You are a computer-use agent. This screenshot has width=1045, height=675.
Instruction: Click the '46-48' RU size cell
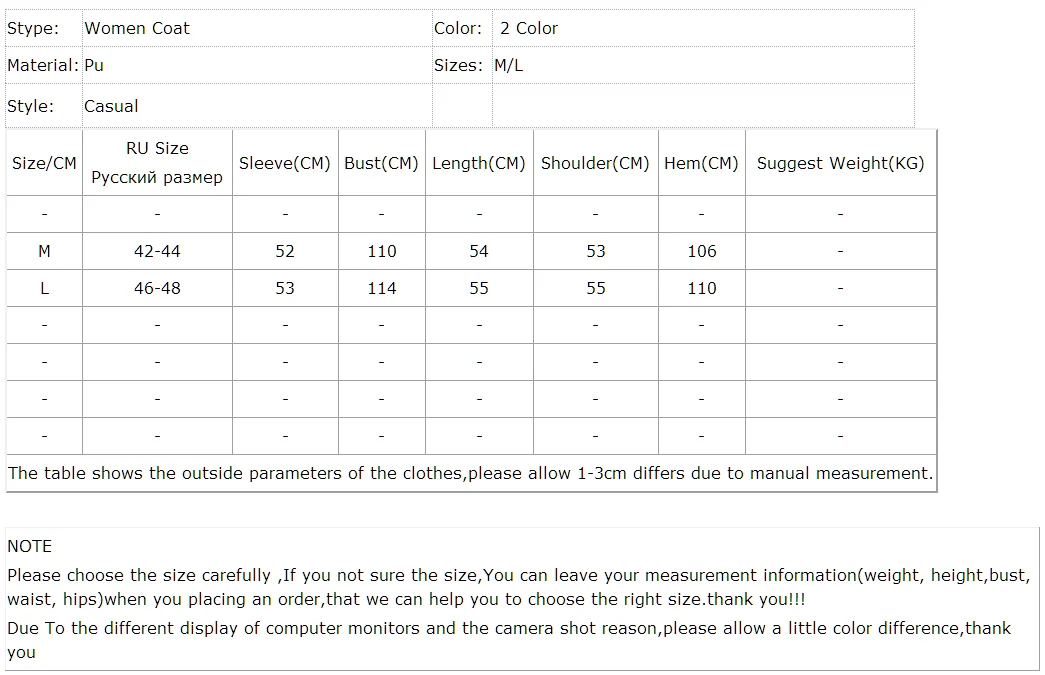(158, 288)
